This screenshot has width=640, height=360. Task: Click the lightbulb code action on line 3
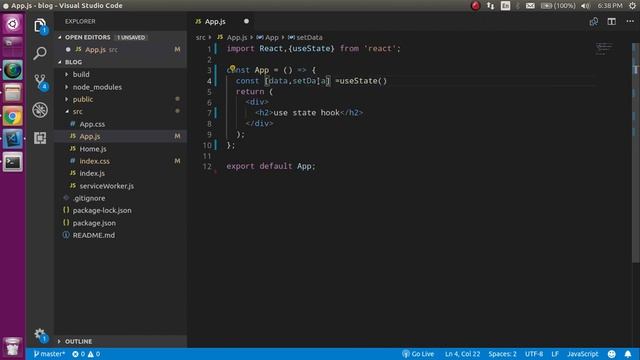coord(232,68)
